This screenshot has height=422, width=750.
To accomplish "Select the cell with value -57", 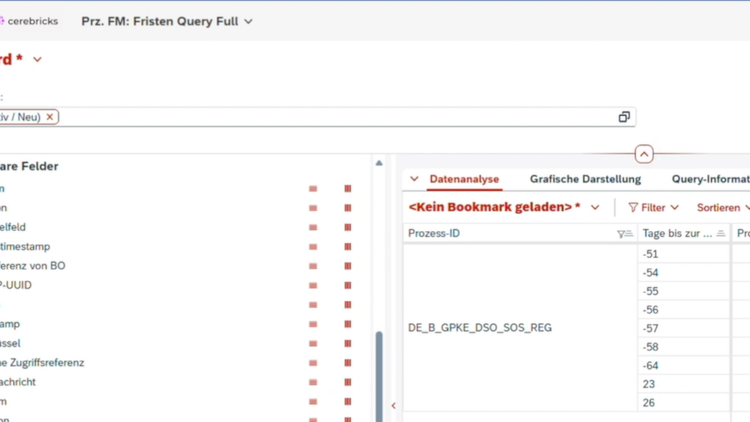I will coord(684,329).
